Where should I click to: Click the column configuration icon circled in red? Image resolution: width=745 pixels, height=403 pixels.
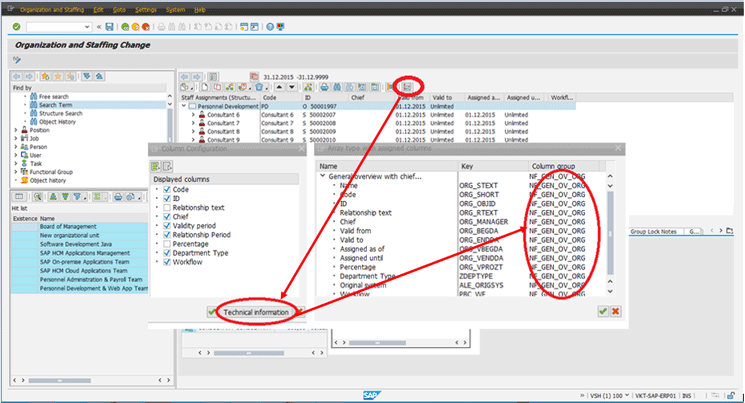coord(409,87)
